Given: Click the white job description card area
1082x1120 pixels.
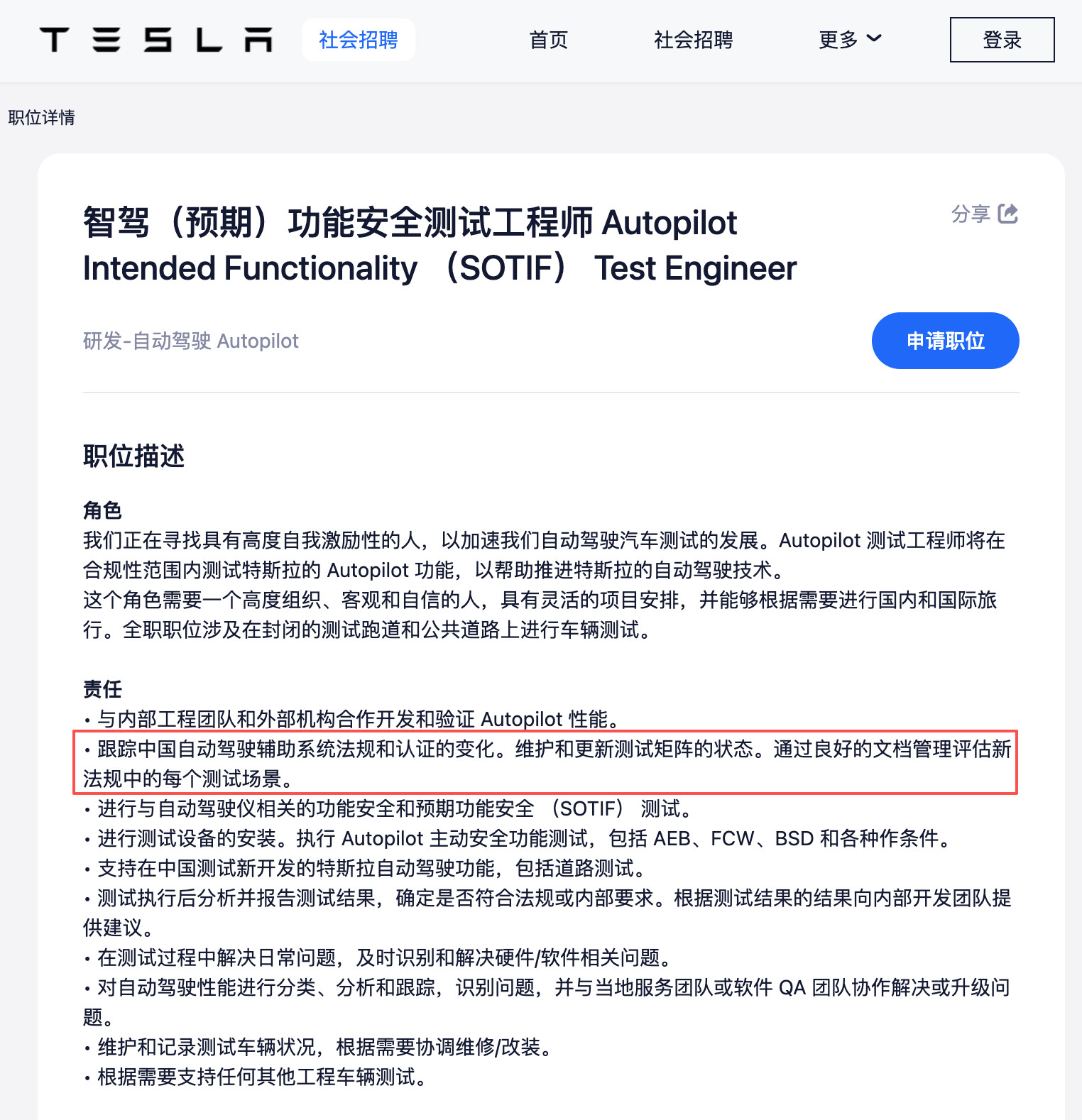Looking at the screenshot, I should [541, 419].
